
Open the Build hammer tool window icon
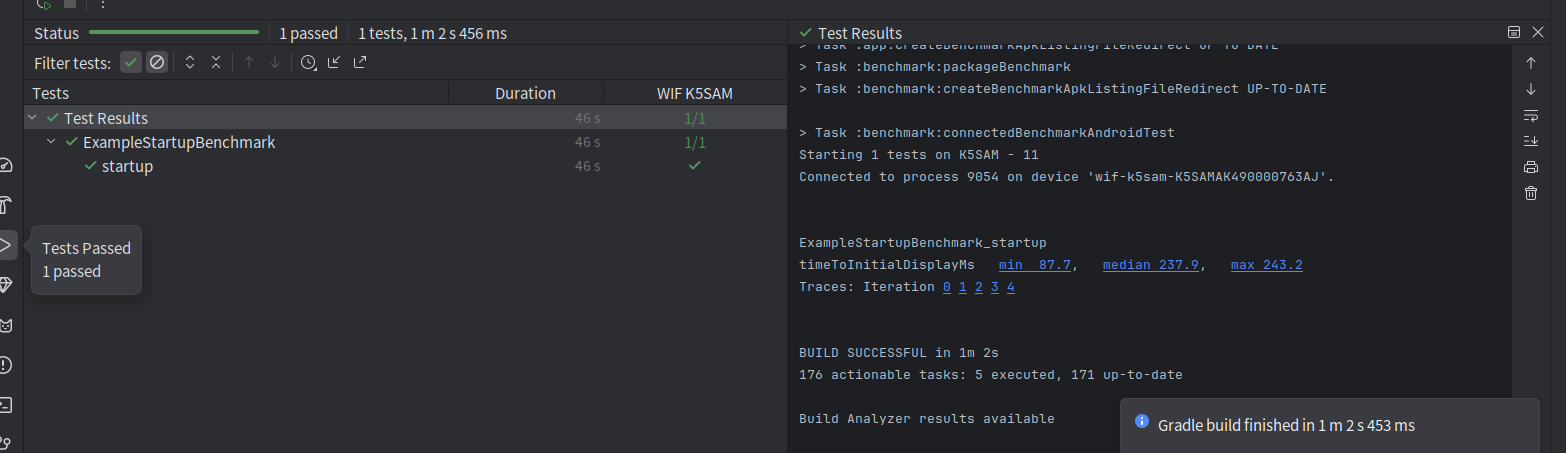5,205
